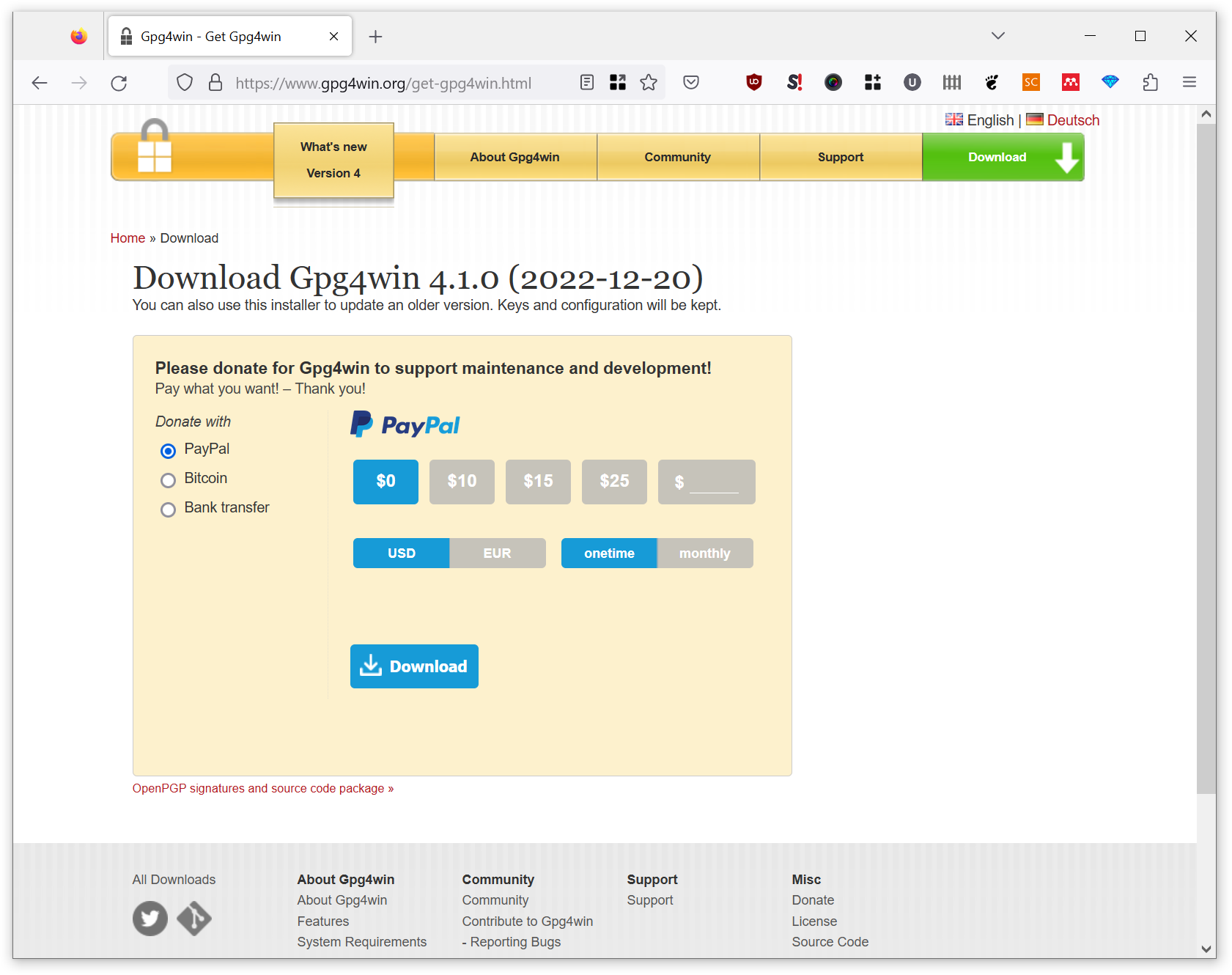
Task: Click the red S! extension icon
Action: [x=794, y=82]
